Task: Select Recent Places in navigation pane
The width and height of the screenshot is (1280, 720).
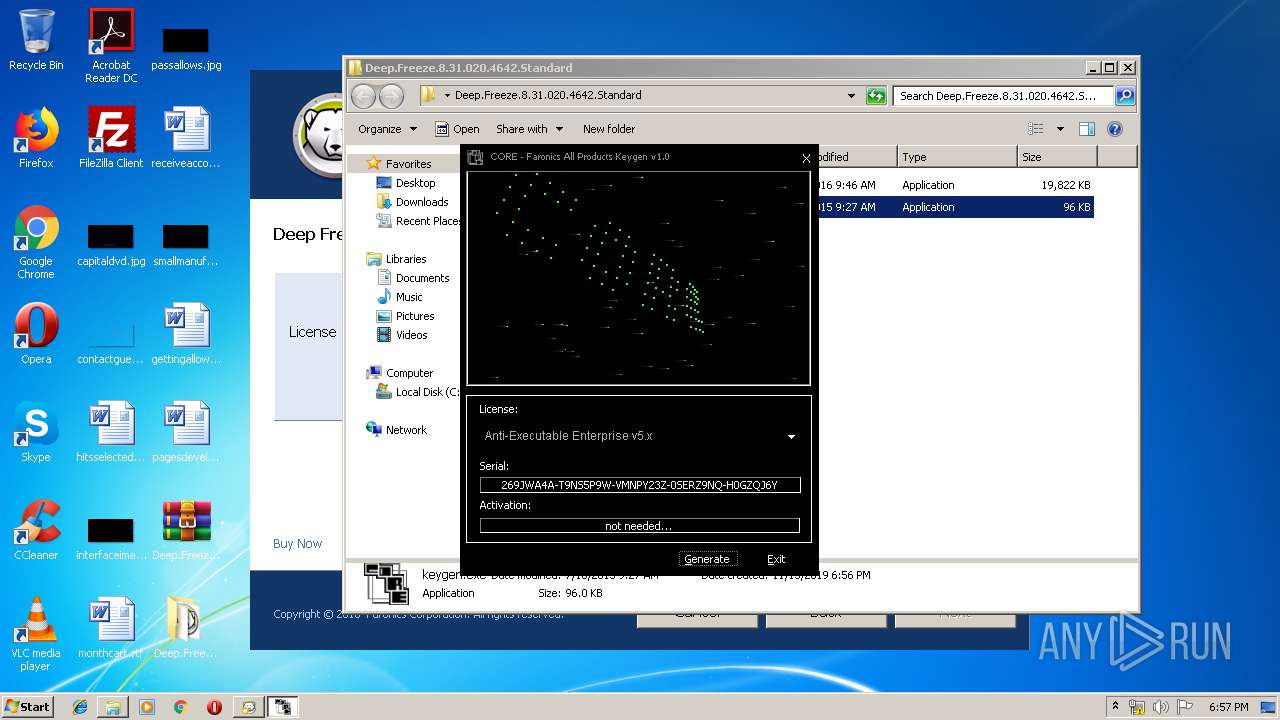Action: point(428,221)
